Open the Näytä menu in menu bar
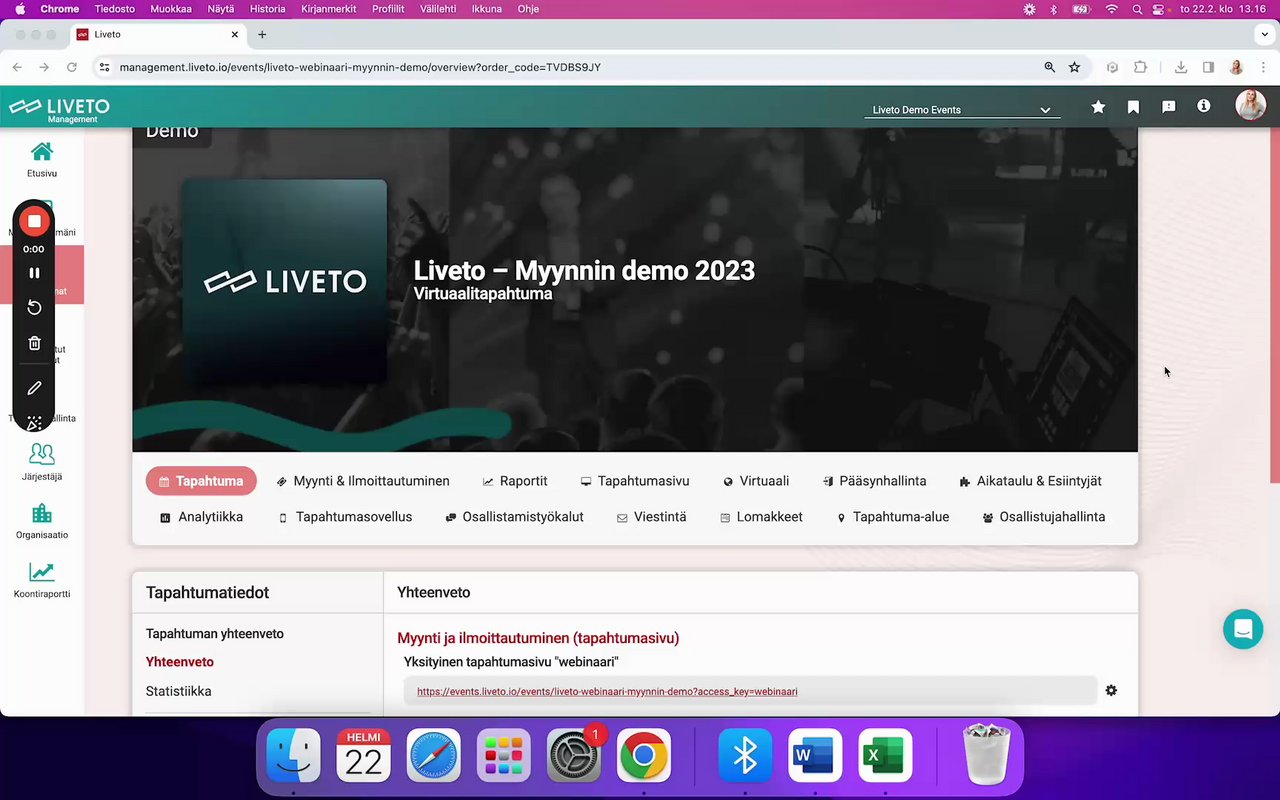This screenshot has width=1280, height=800. [221, 9]
